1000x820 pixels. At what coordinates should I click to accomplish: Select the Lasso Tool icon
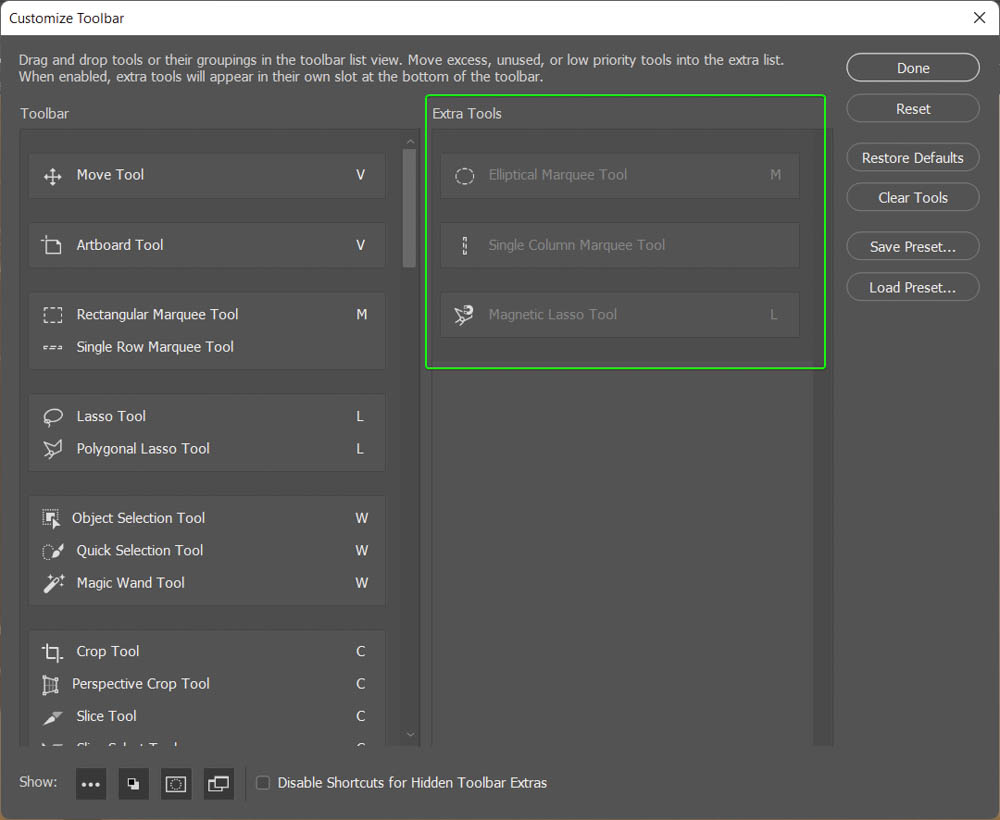(52, 417)
